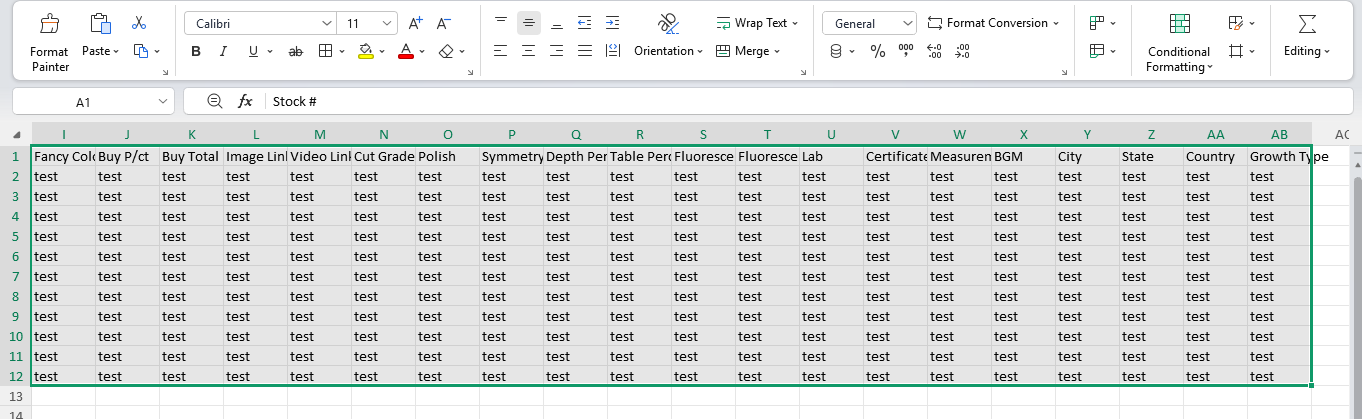Apply yellow fill color
Viewport: 1362px width, 419px height.
366,51
